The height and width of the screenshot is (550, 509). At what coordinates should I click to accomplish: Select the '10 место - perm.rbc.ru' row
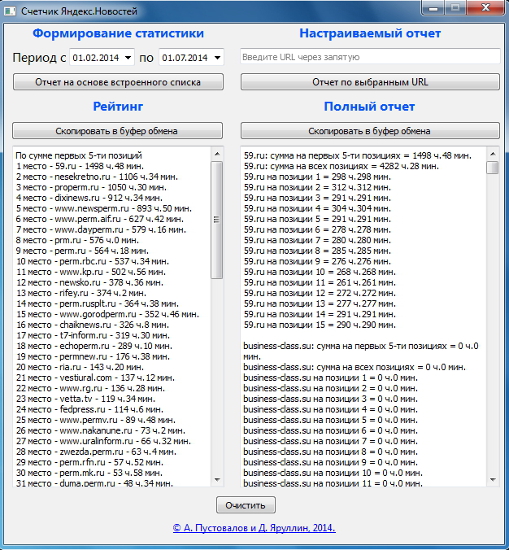93,261
